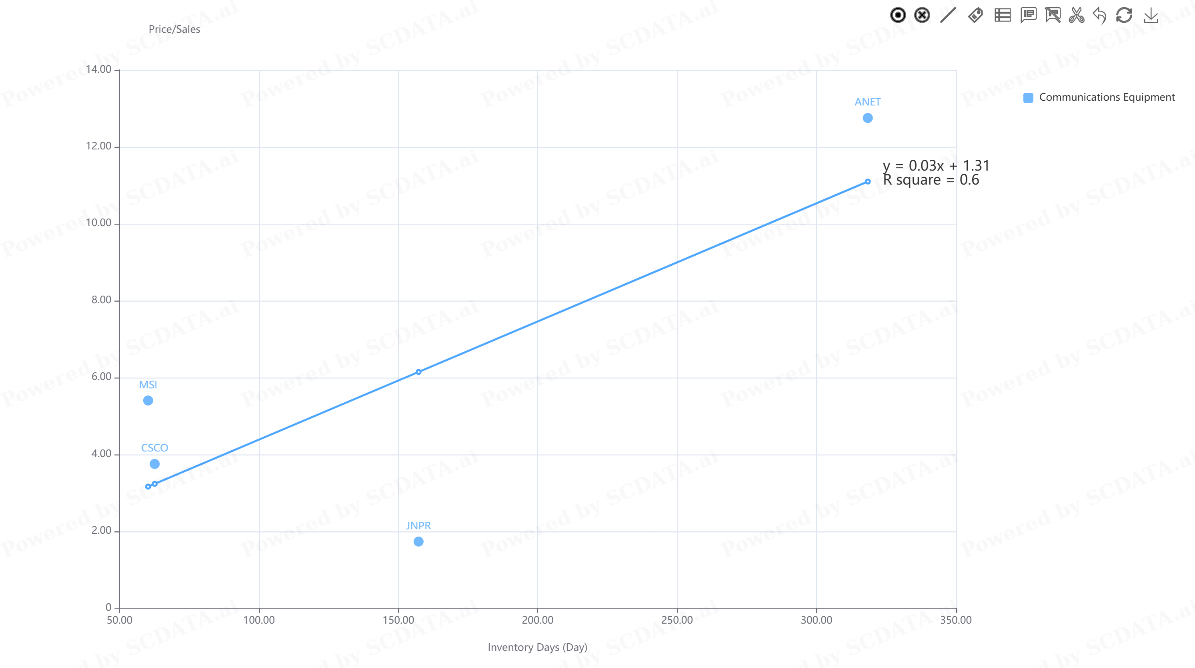Select the MSI data point
This screenshot has width=1195, height=668.
click(x=148, y=401)
